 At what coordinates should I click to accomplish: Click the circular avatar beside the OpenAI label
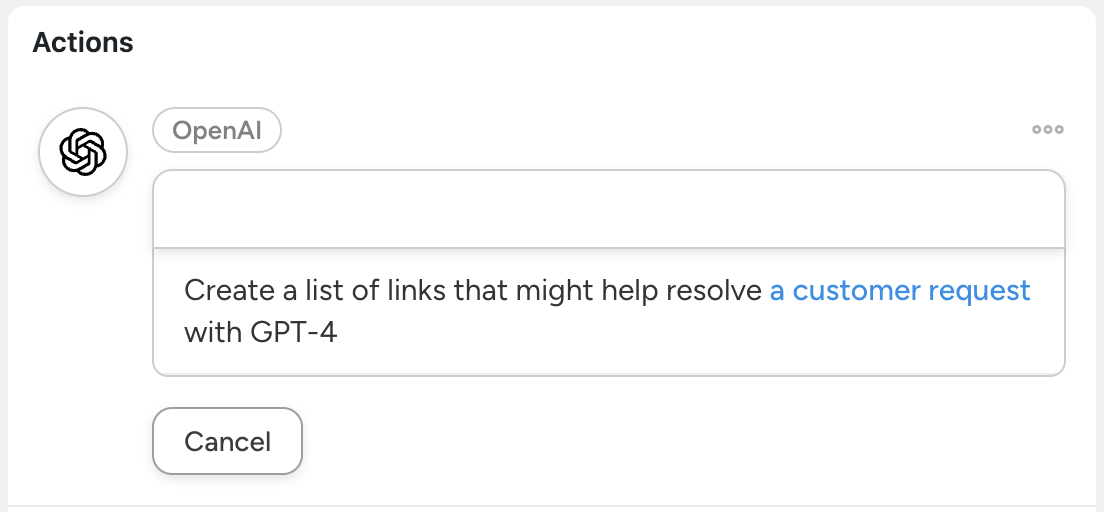coord(82,152)
